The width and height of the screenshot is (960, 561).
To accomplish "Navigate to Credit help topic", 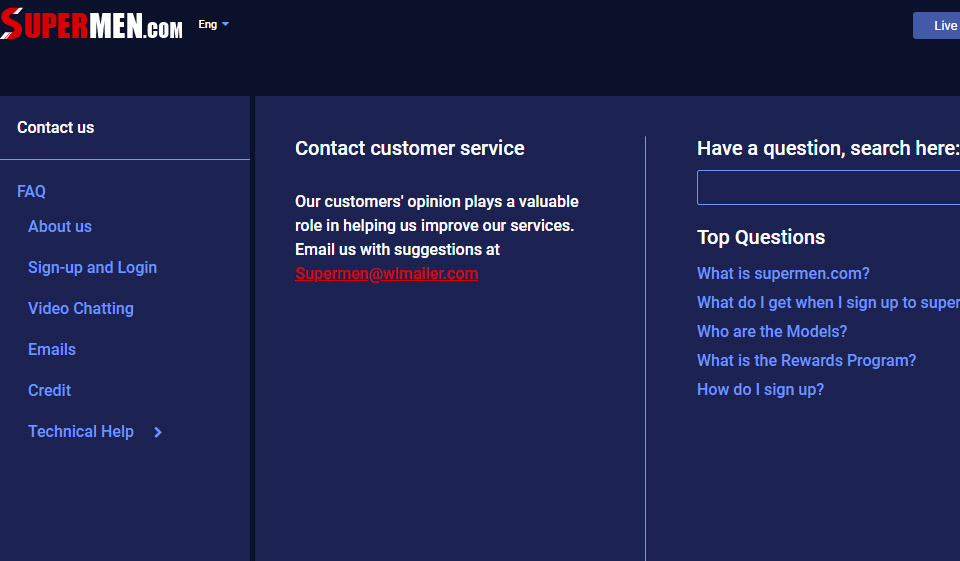I will click(x=50, y=390).
